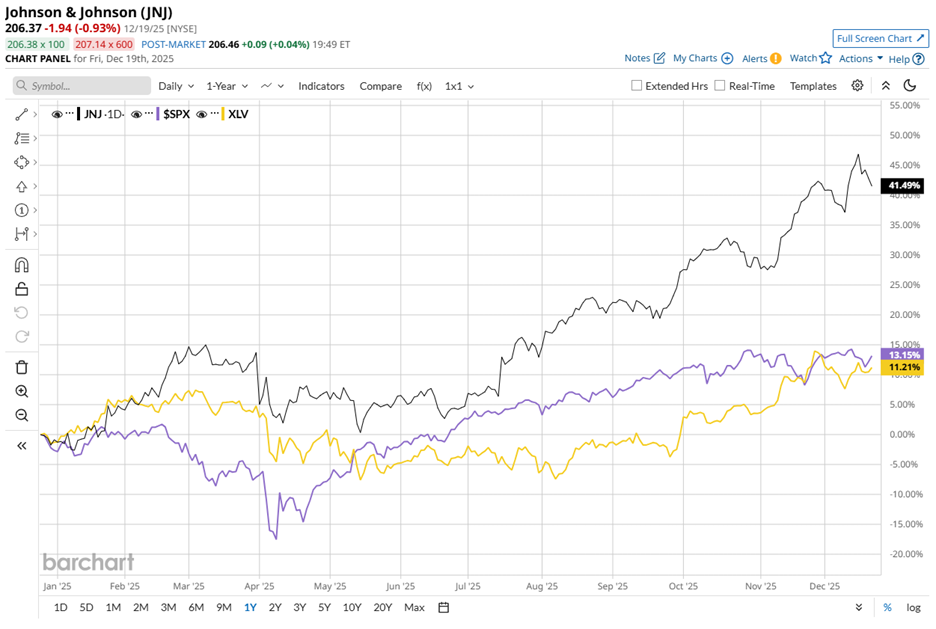The width and height of the screenshot is (936, 629).
Task: Open the Daily interval dropdown
Action: tap(176, 86)
